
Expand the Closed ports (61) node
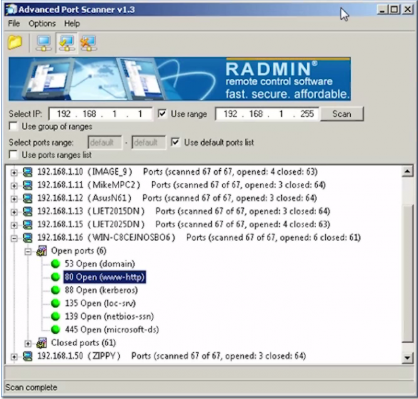(28, 343)
